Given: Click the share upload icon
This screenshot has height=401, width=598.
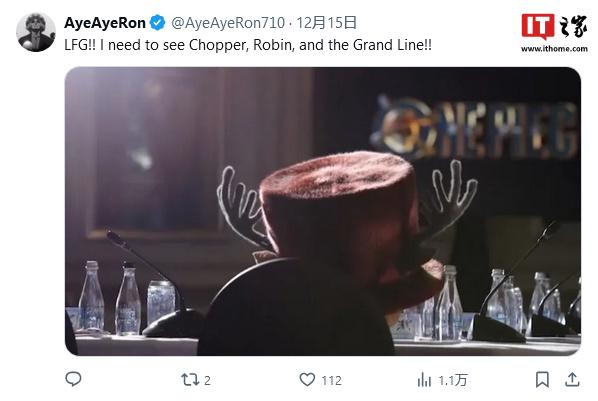Looking at the screenshot, I should [572, 379].
